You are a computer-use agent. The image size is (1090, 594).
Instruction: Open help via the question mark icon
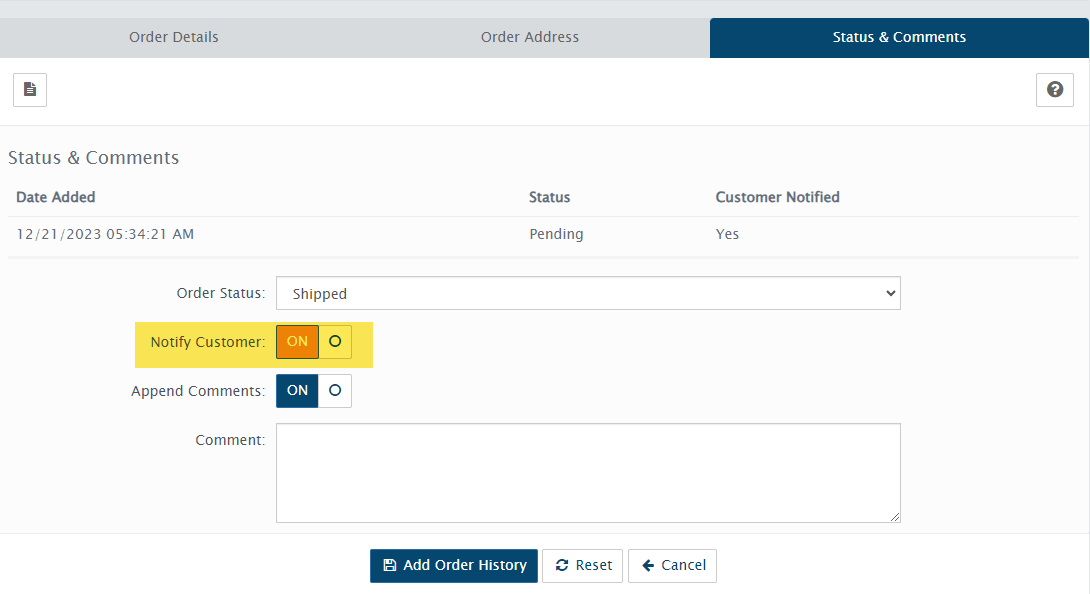[1054, 90]
